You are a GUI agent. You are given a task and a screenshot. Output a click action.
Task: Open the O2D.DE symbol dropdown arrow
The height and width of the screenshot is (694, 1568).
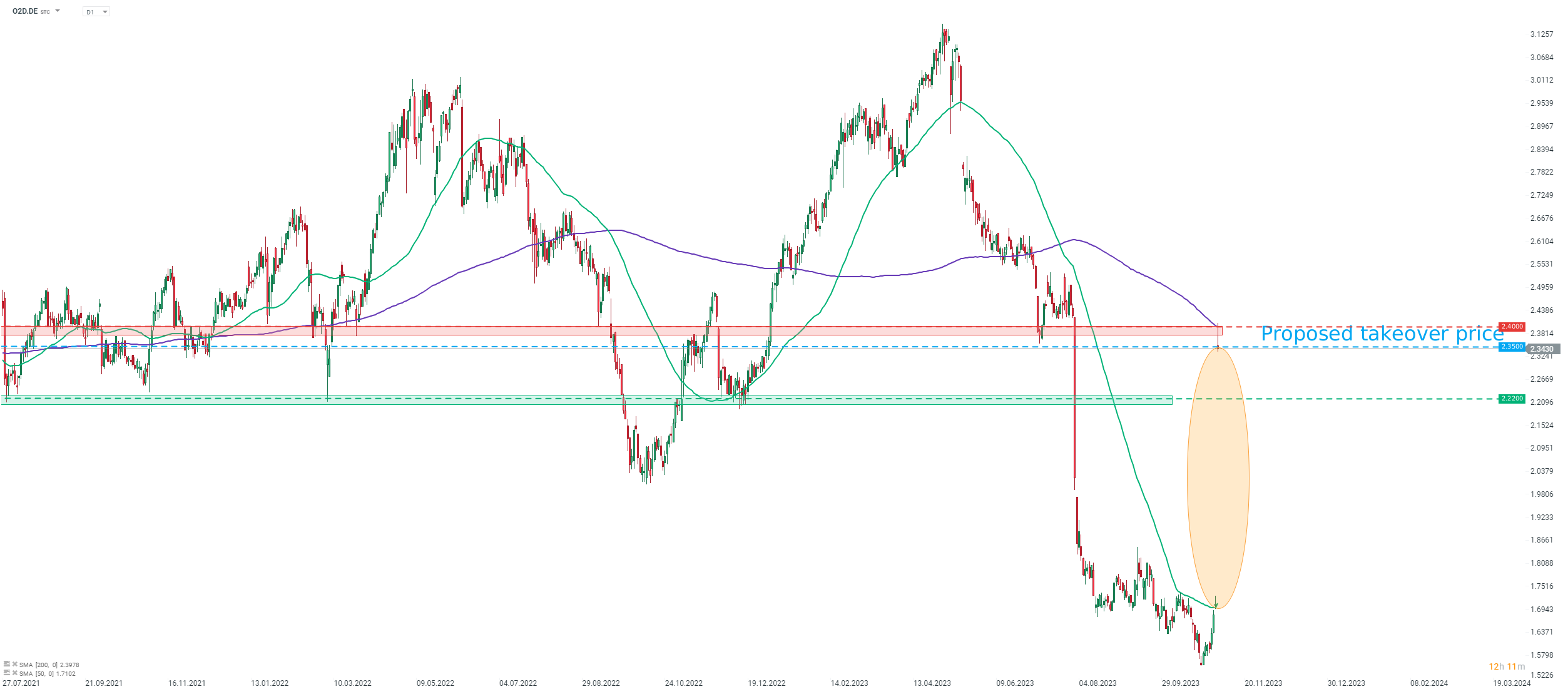coord(58,11)
